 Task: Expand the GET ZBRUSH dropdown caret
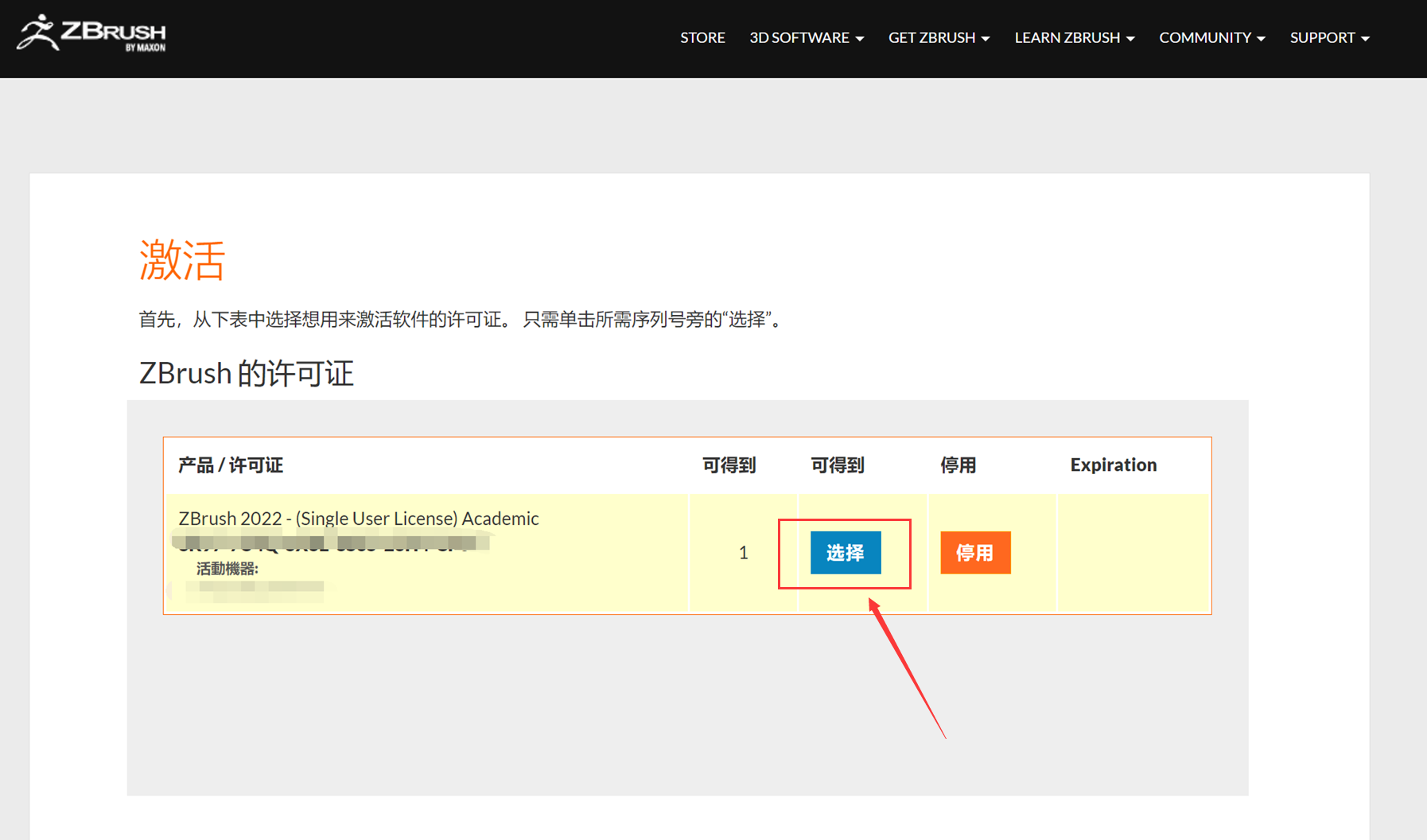point(986,39)
